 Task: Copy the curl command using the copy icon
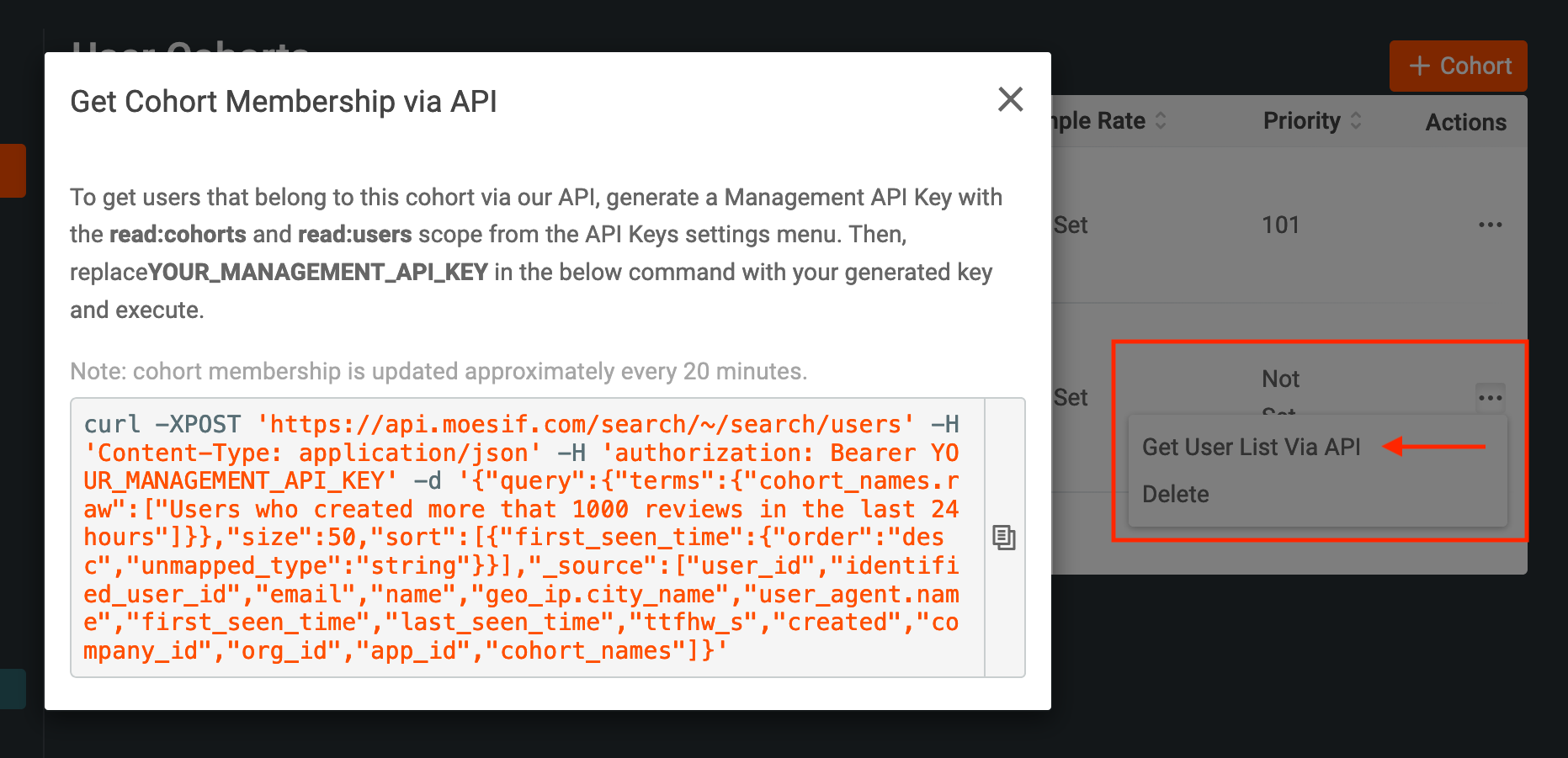coord(1005,538)
